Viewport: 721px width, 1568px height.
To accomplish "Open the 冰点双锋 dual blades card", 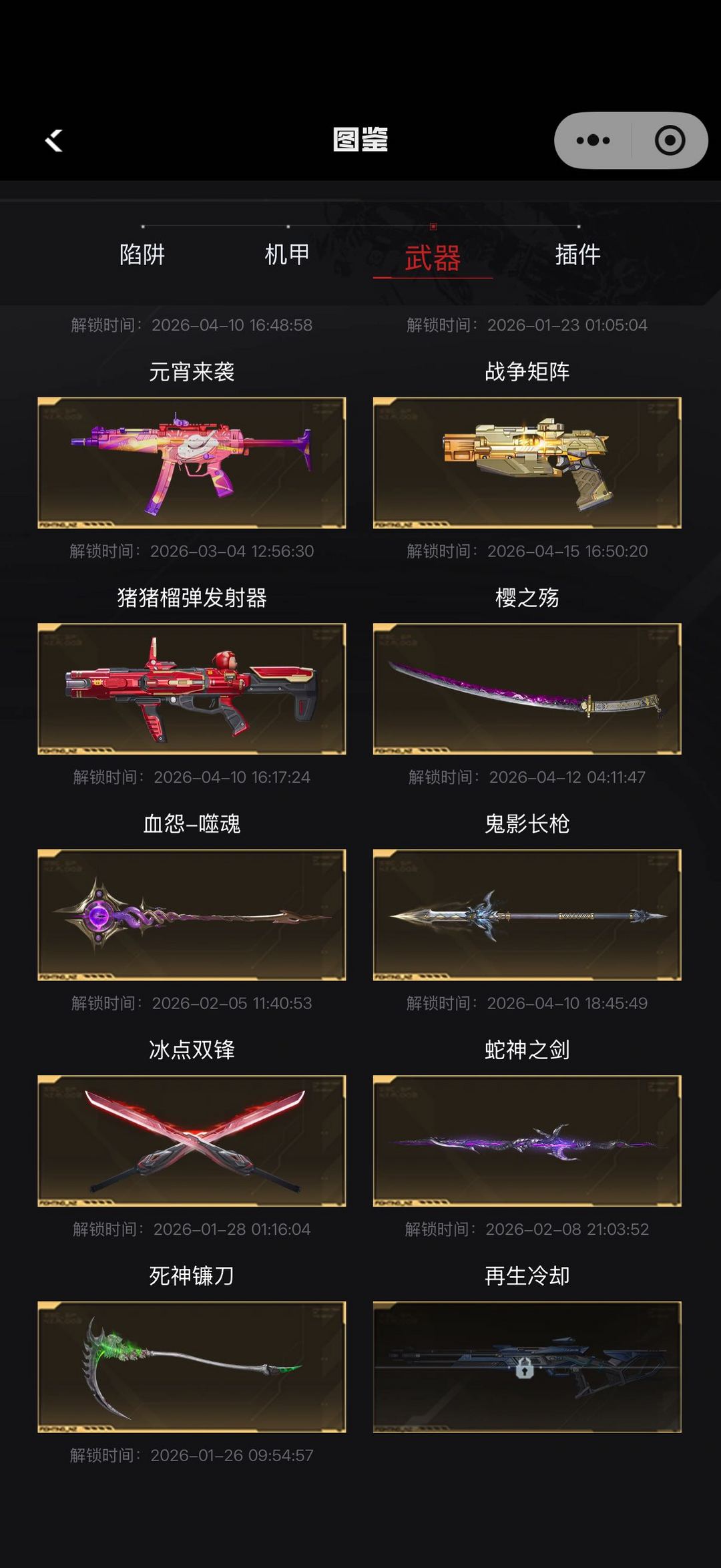I will (x=192, y=1141).
